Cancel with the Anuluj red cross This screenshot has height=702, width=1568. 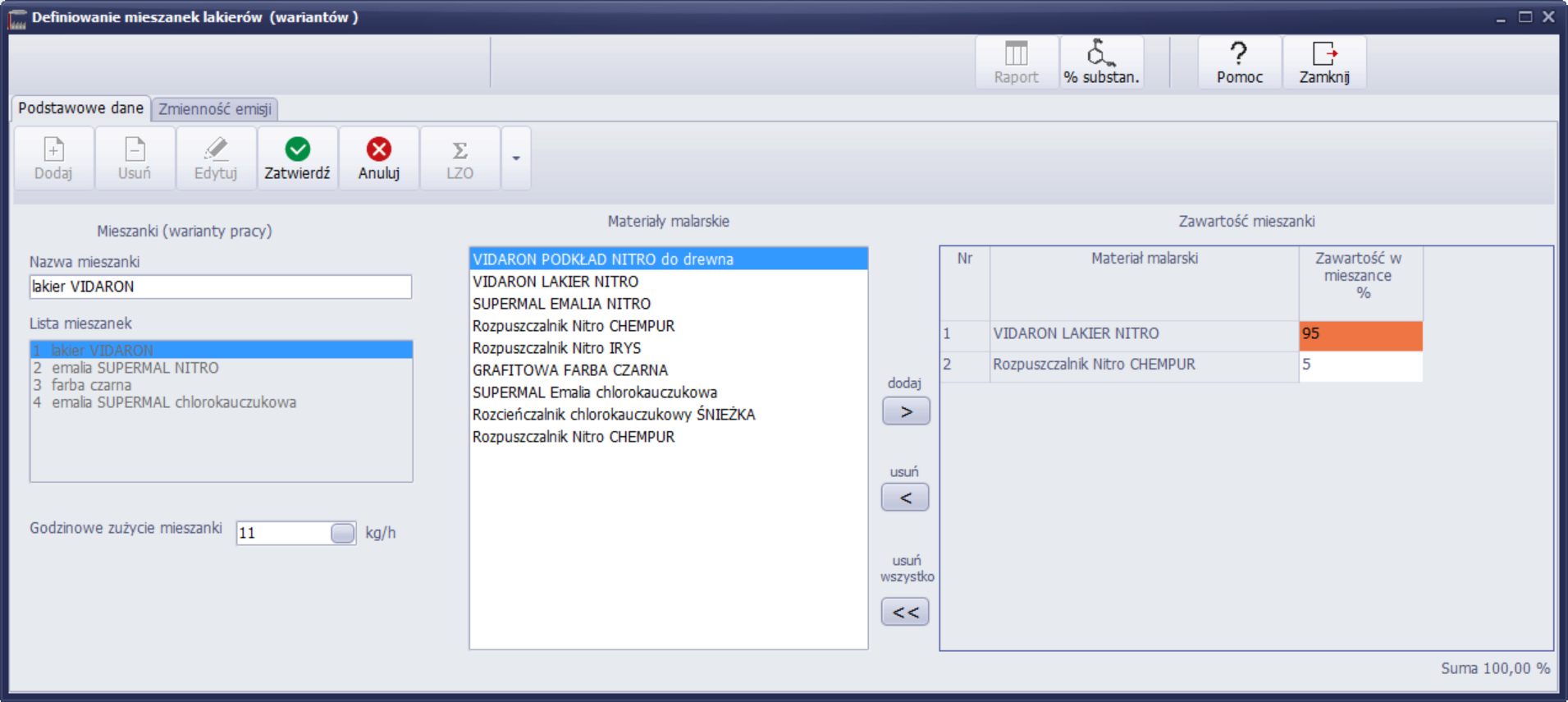click(x=378, y=158)
